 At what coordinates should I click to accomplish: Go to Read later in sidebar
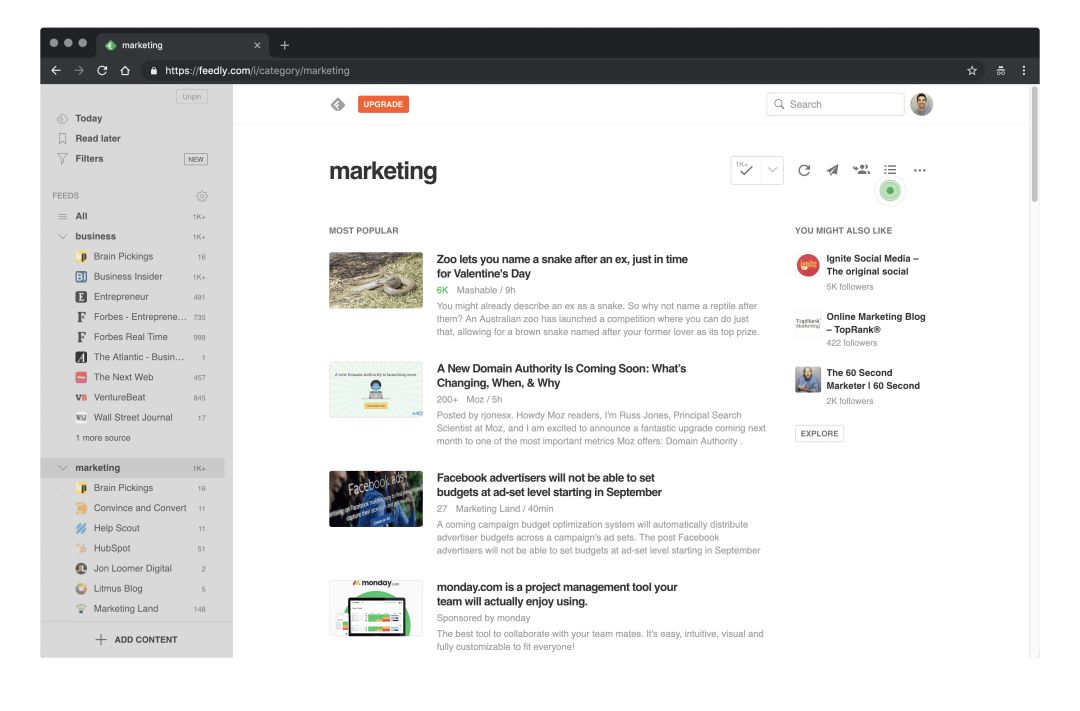tap(97, 138)
